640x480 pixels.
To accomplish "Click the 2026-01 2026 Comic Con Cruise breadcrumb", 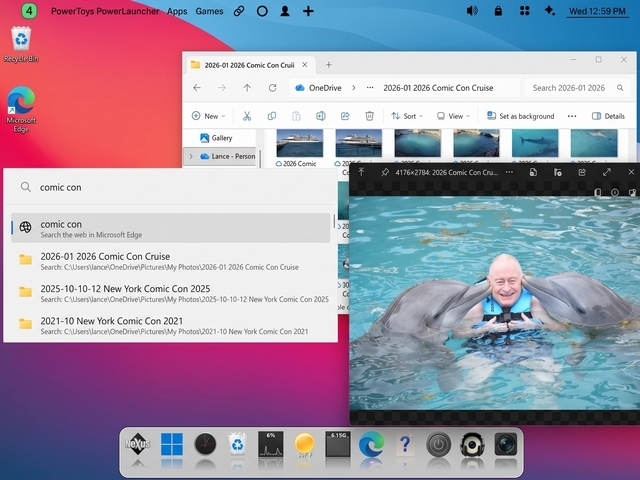I will 438,88.
